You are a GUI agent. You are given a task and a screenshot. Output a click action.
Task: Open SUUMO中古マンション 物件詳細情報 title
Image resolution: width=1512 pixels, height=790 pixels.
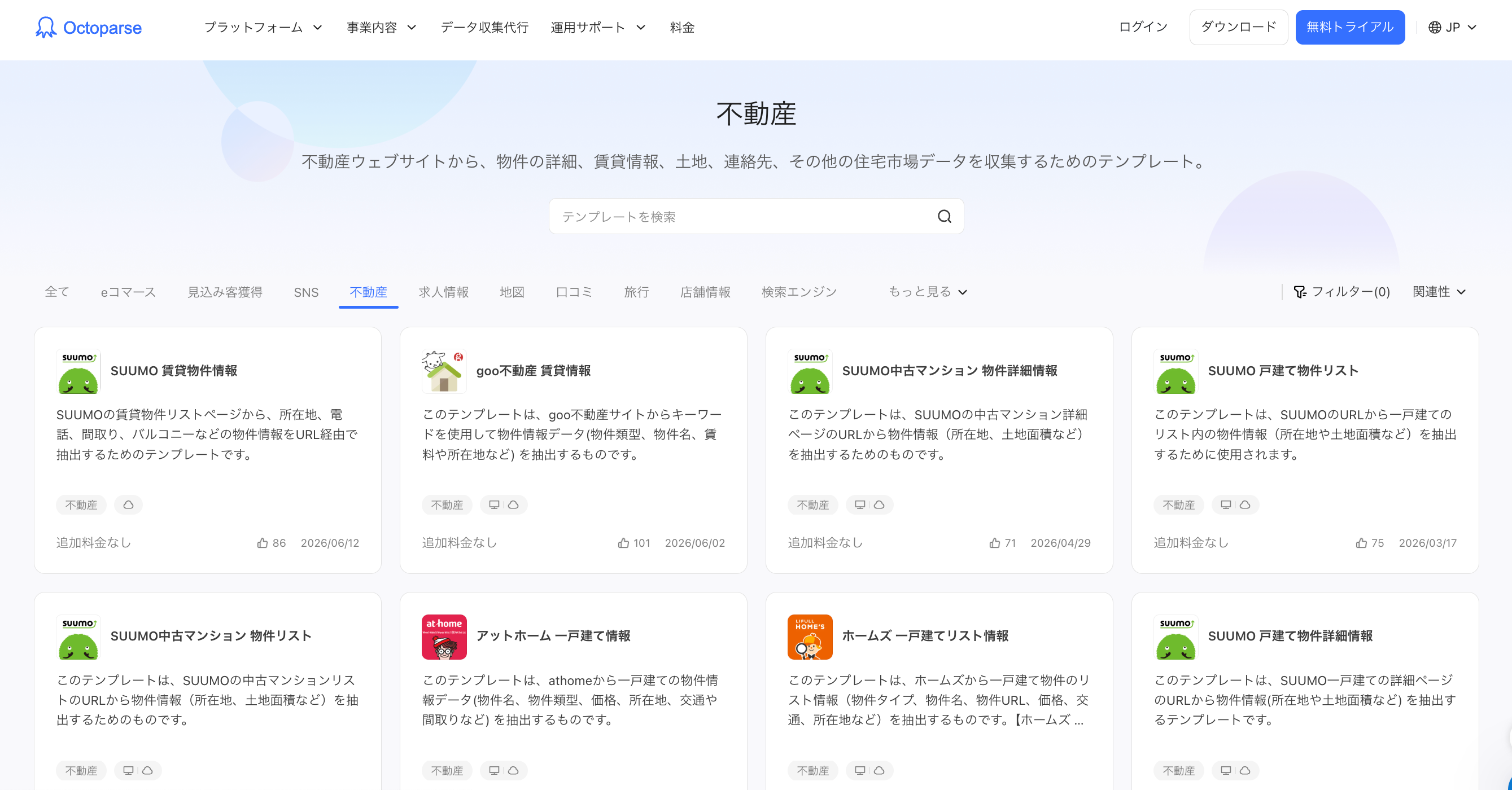950,371
